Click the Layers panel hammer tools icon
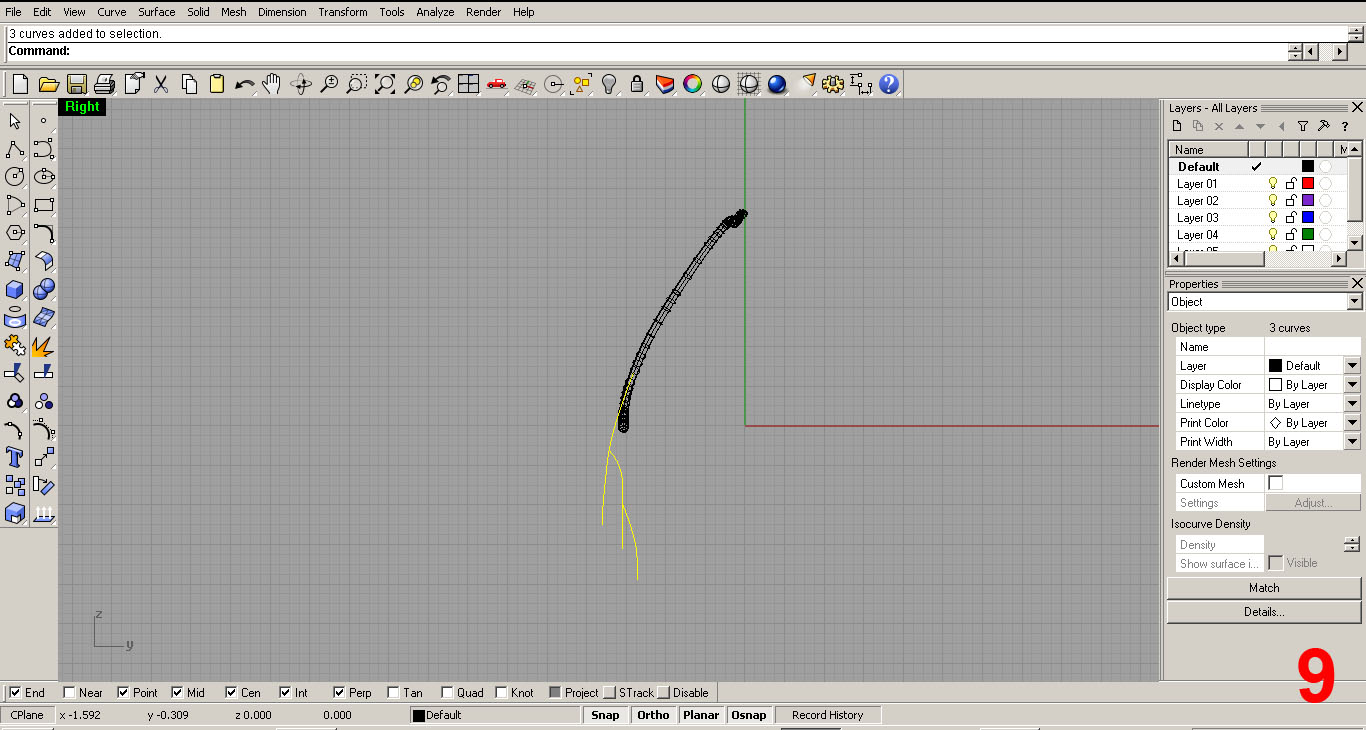The height and width of the screenshot is (730, 1366). pos(1323,126)
